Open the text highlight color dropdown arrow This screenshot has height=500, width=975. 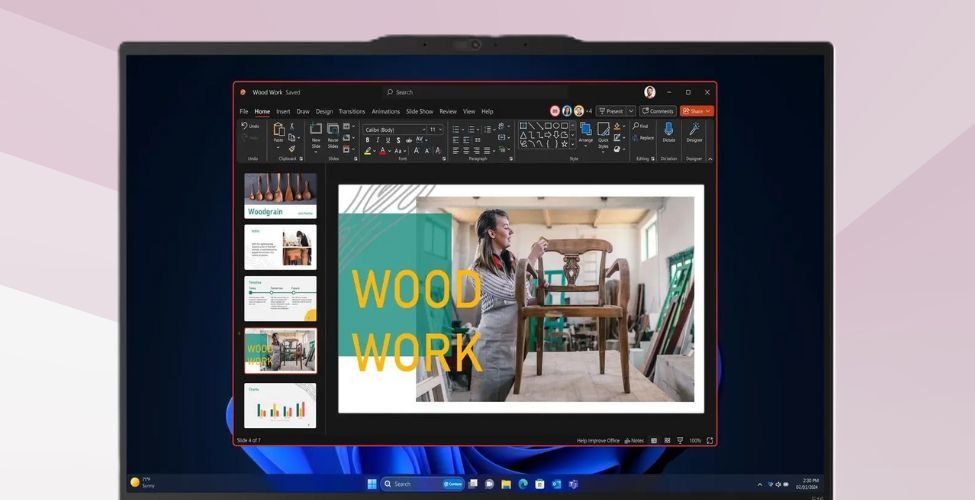(x=375, y=150)
